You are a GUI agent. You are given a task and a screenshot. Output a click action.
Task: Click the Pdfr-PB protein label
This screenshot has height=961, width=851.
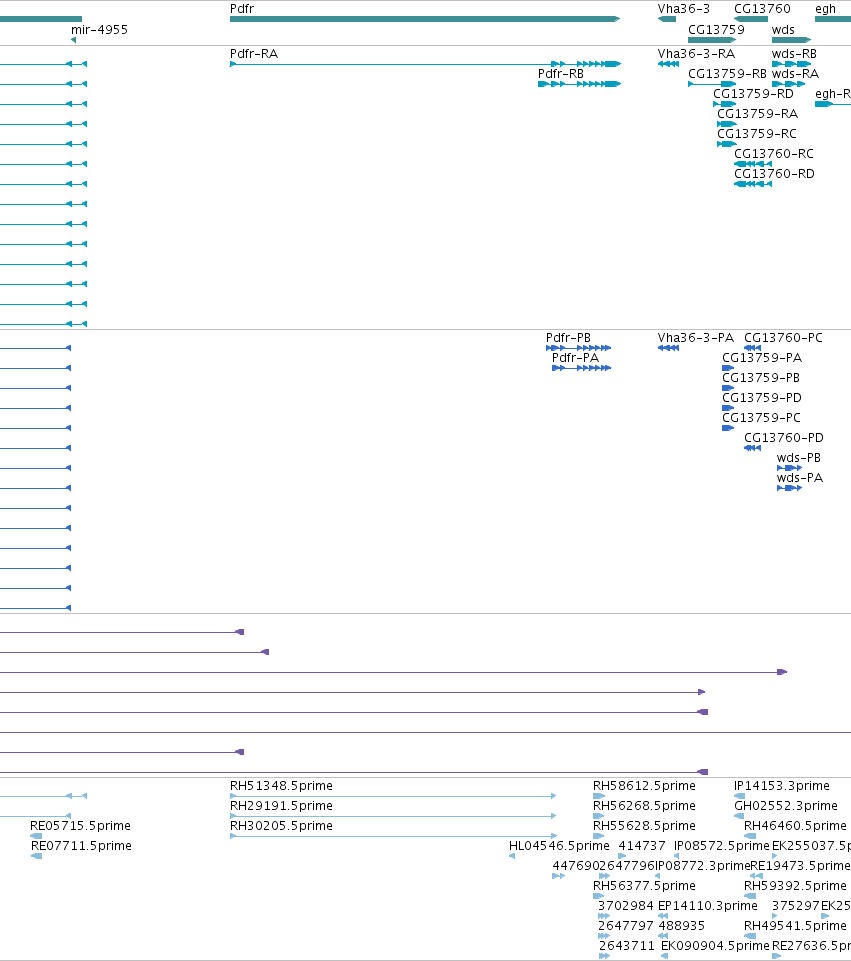pyautogui.click(x=568, y=338)
